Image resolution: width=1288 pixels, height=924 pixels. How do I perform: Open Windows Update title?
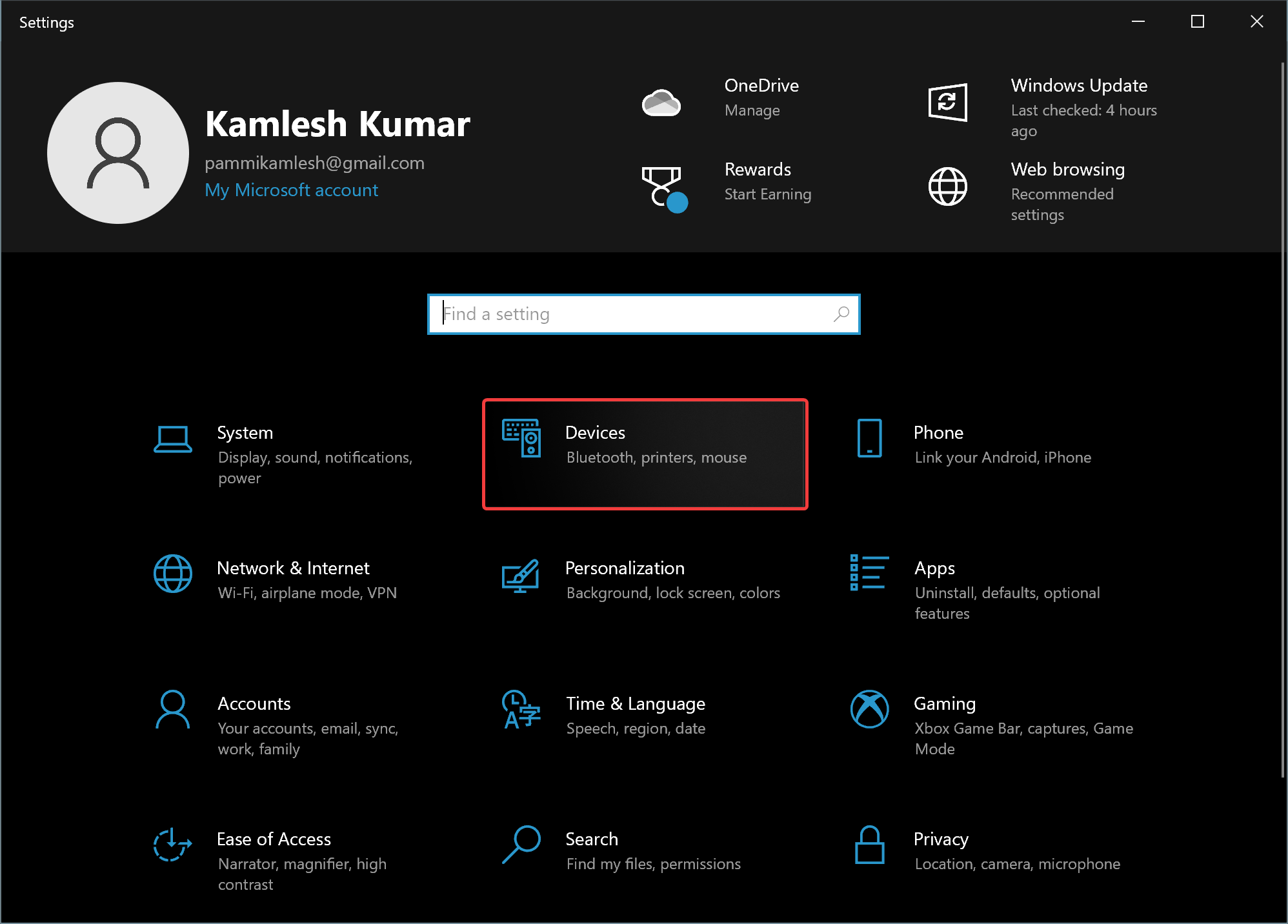tap(1079, 85)
